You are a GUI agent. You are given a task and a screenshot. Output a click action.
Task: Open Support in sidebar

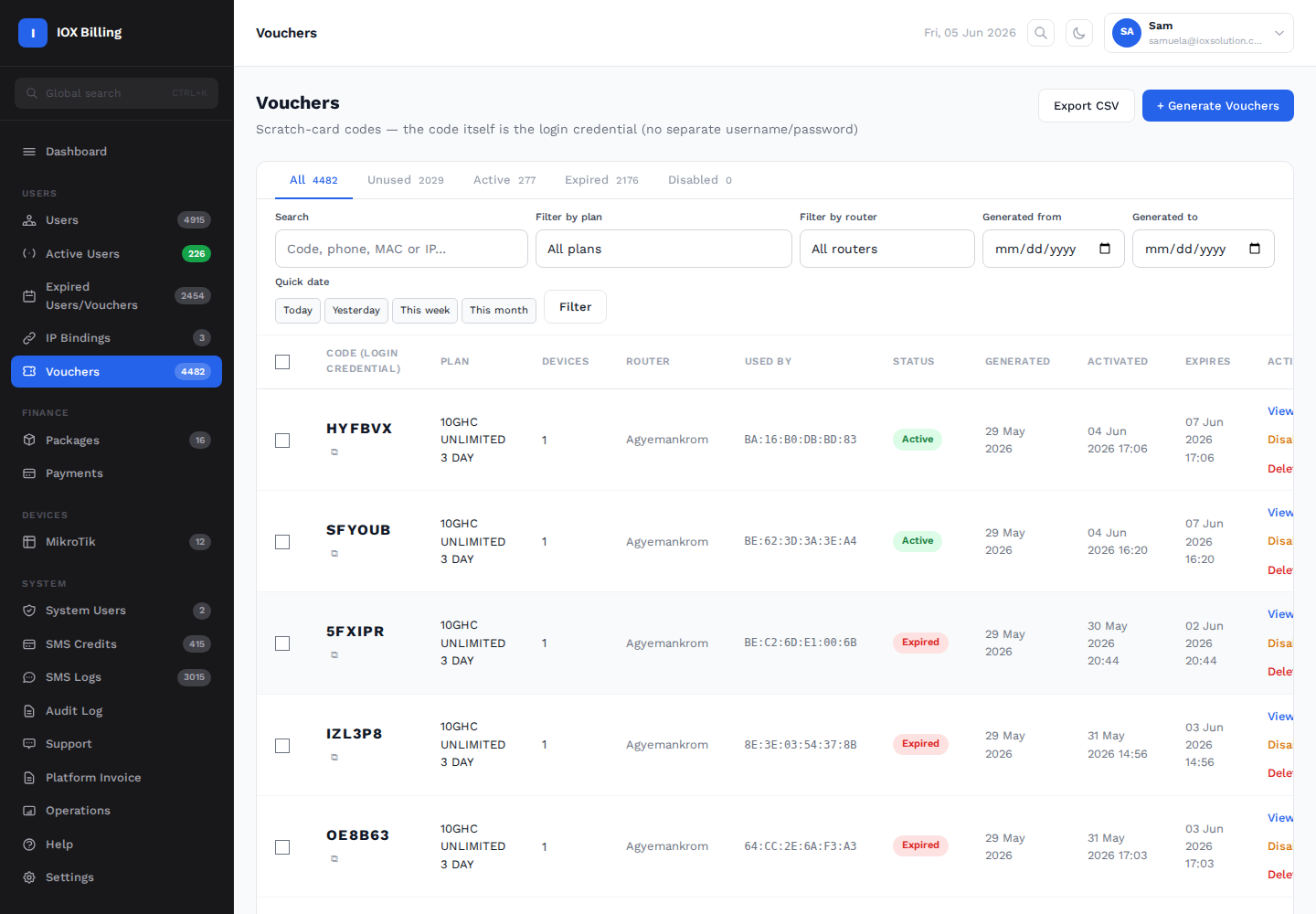coord(116,744)
